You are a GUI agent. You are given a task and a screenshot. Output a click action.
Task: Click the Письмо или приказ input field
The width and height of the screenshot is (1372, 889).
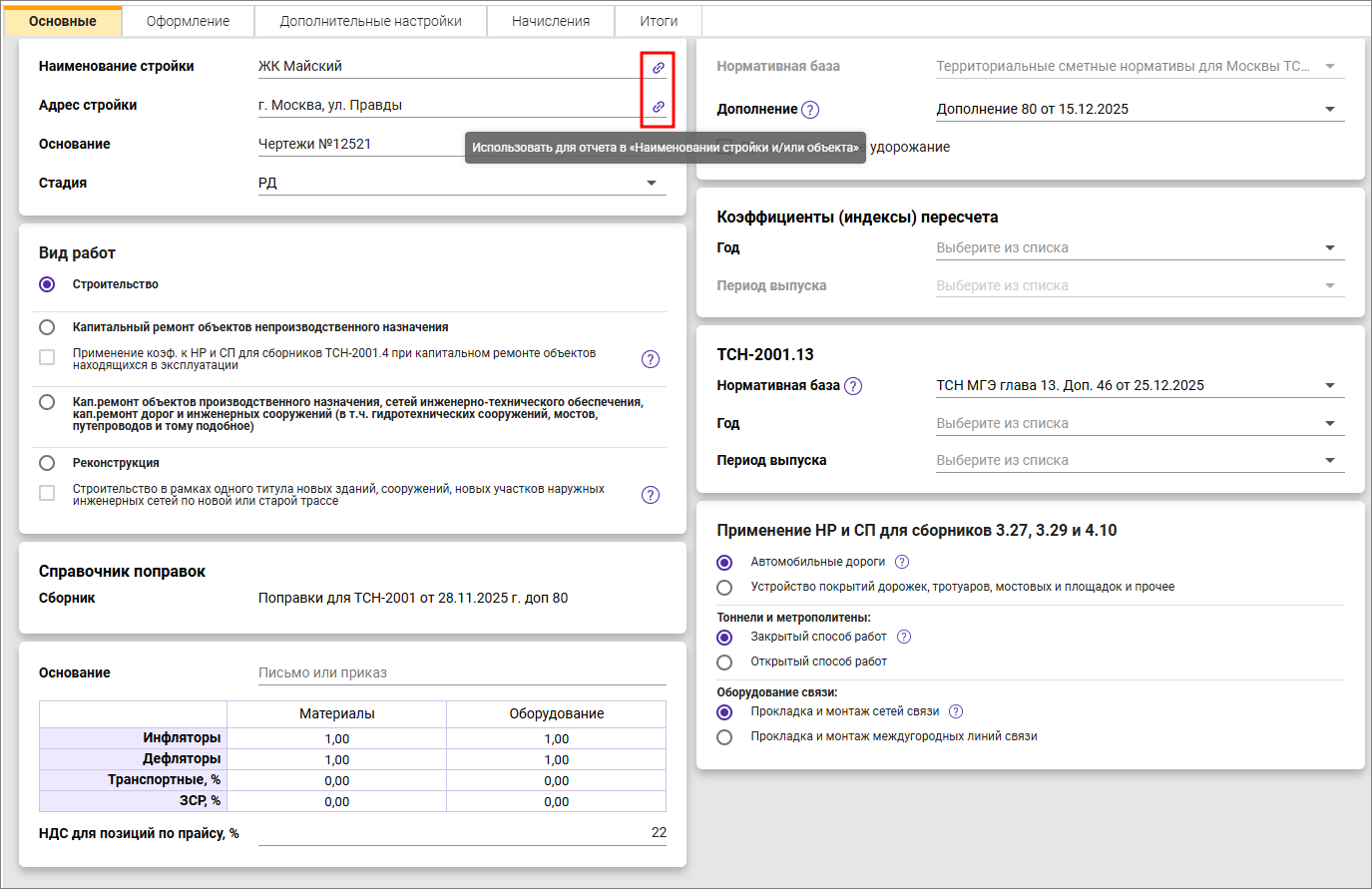[461, 673]
